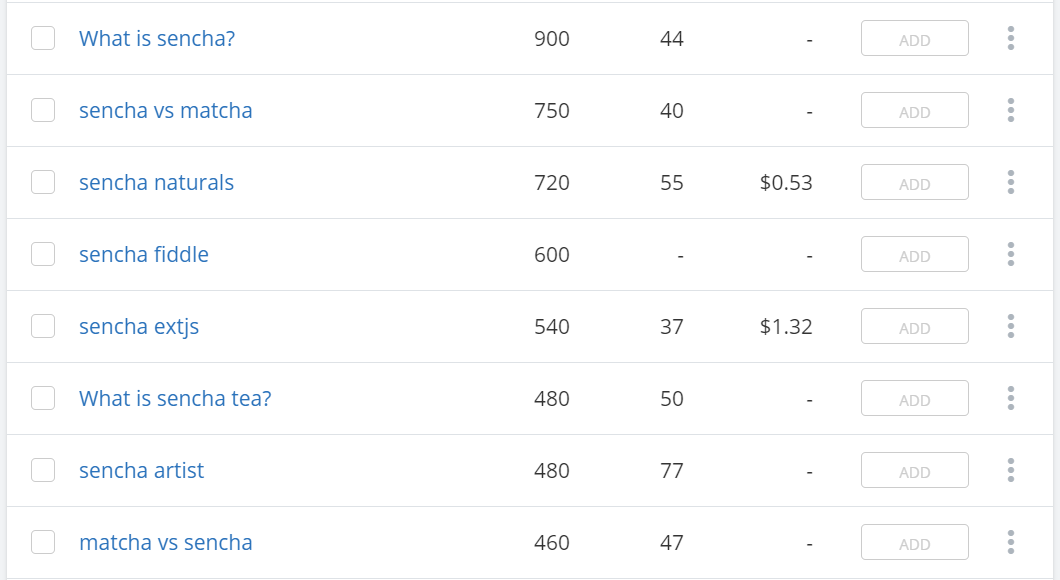Open three-dot menu for What is sencha?
Image resolution: width=1060 pixels, height=580 pixels.
pos(1011,39)
